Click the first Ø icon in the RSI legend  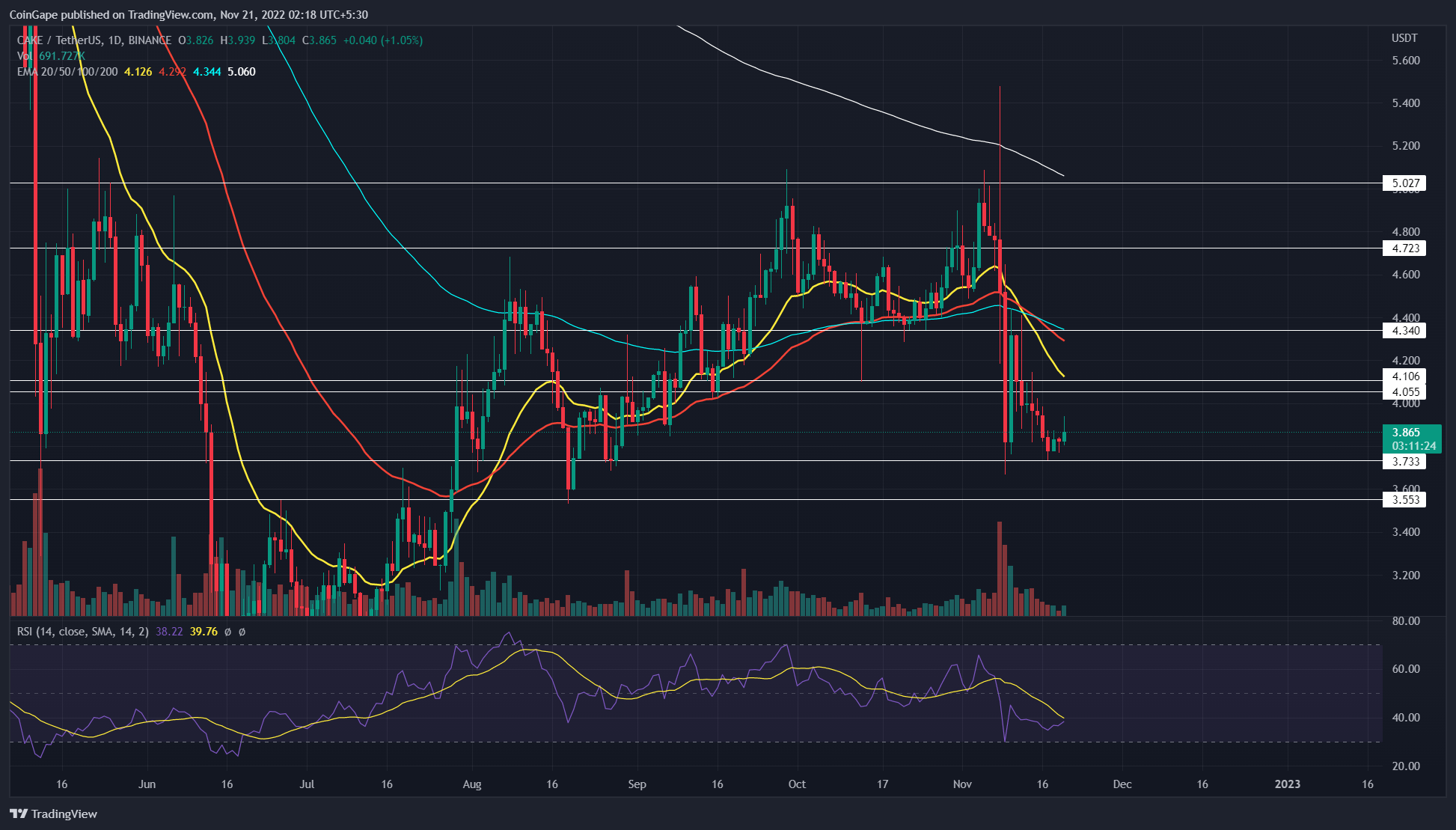pos(228,631)
